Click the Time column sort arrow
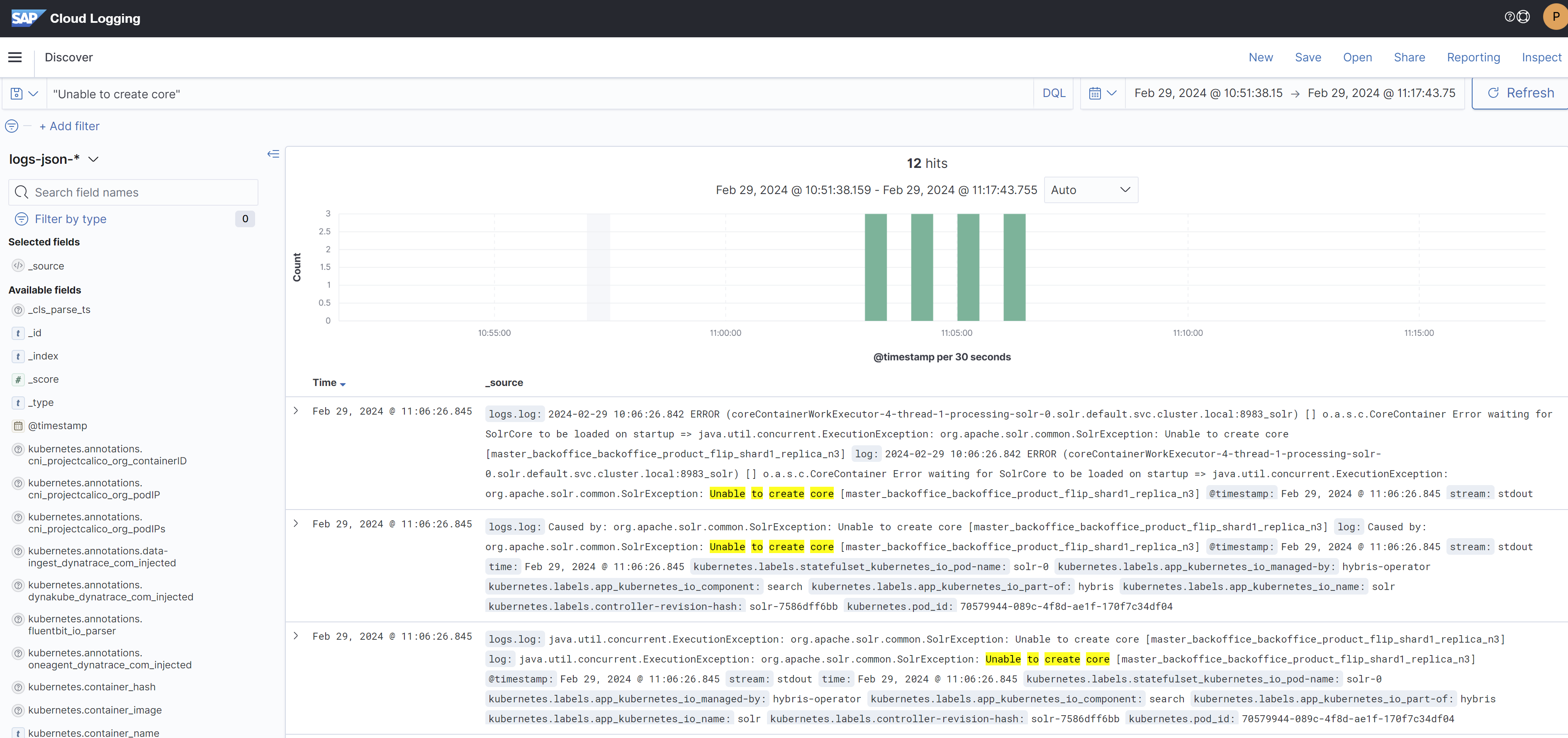This screenshot has width=1568, height=738. coord(343,384)
